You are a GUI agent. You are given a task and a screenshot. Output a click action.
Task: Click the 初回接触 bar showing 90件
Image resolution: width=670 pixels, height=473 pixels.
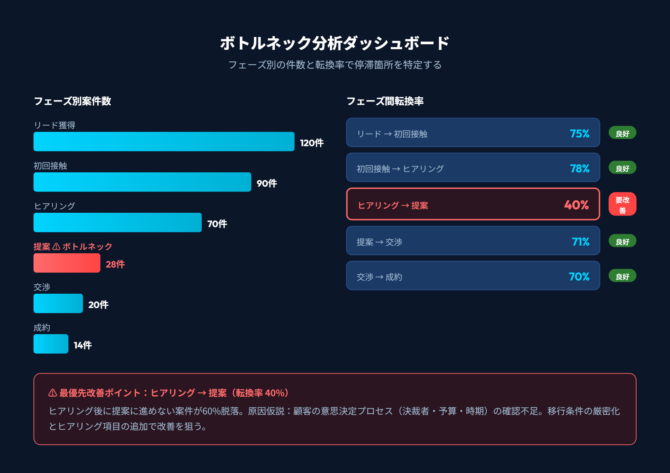[142, 182]
